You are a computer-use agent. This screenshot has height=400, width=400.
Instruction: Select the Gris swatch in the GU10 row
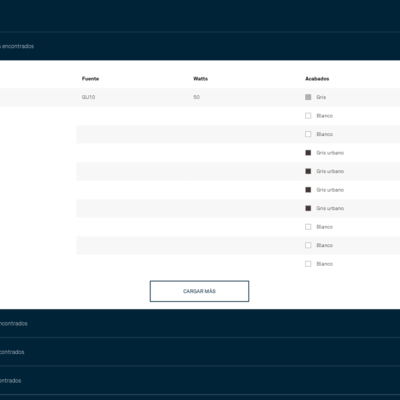coord(308,97)
